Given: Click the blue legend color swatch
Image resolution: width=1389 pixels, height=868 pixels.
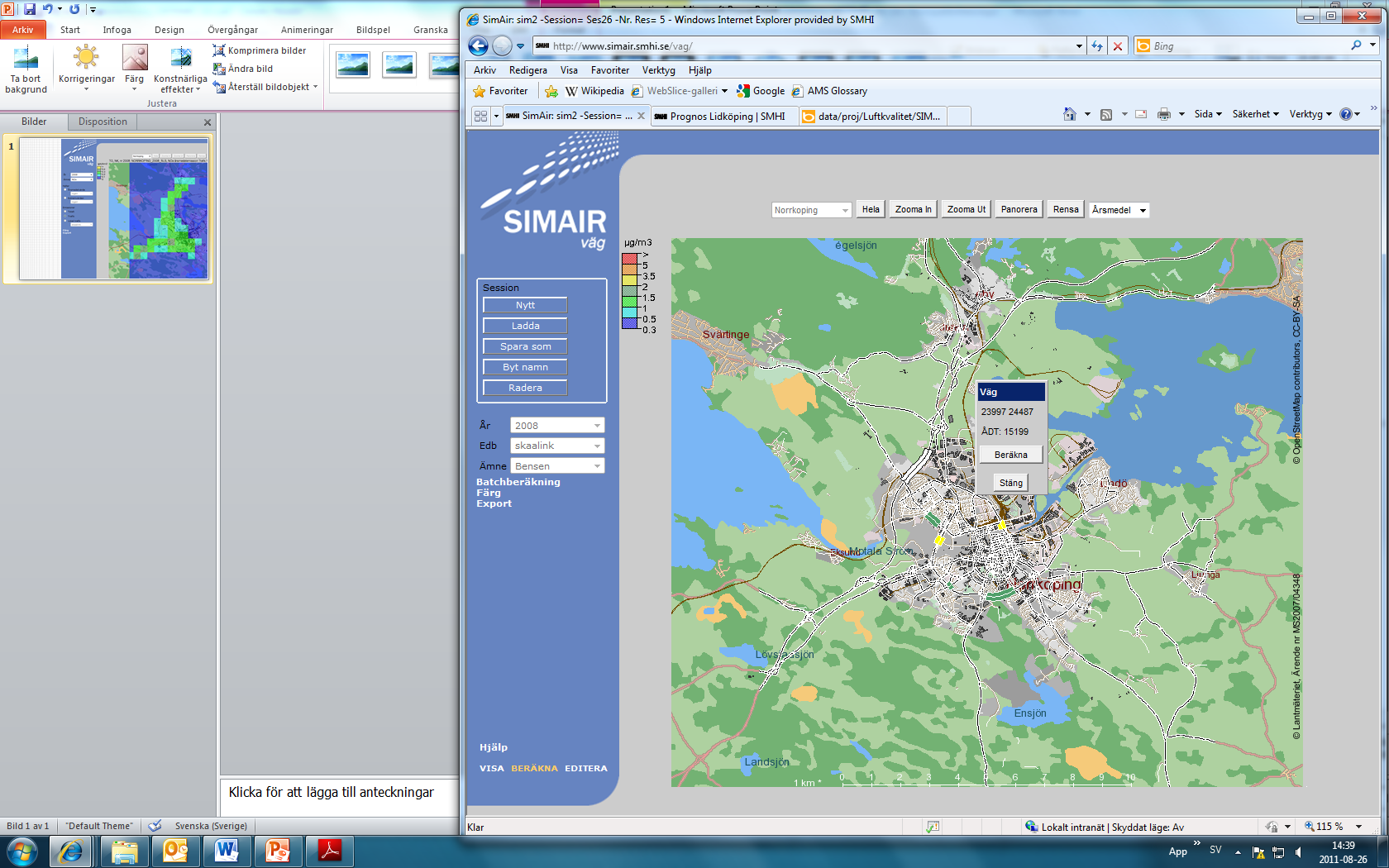Looking at the screenshot, I should pos(629,324).
